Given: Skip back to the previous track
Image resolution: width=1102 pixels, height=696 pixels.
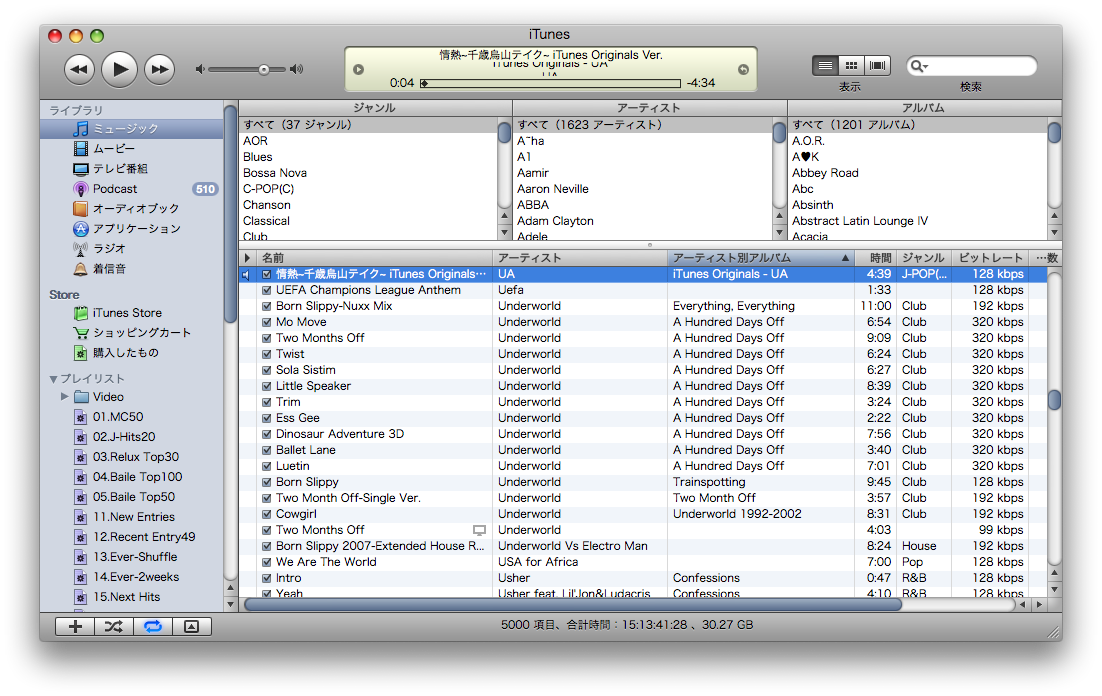Looking at the screenshot, I should point(79,69).
